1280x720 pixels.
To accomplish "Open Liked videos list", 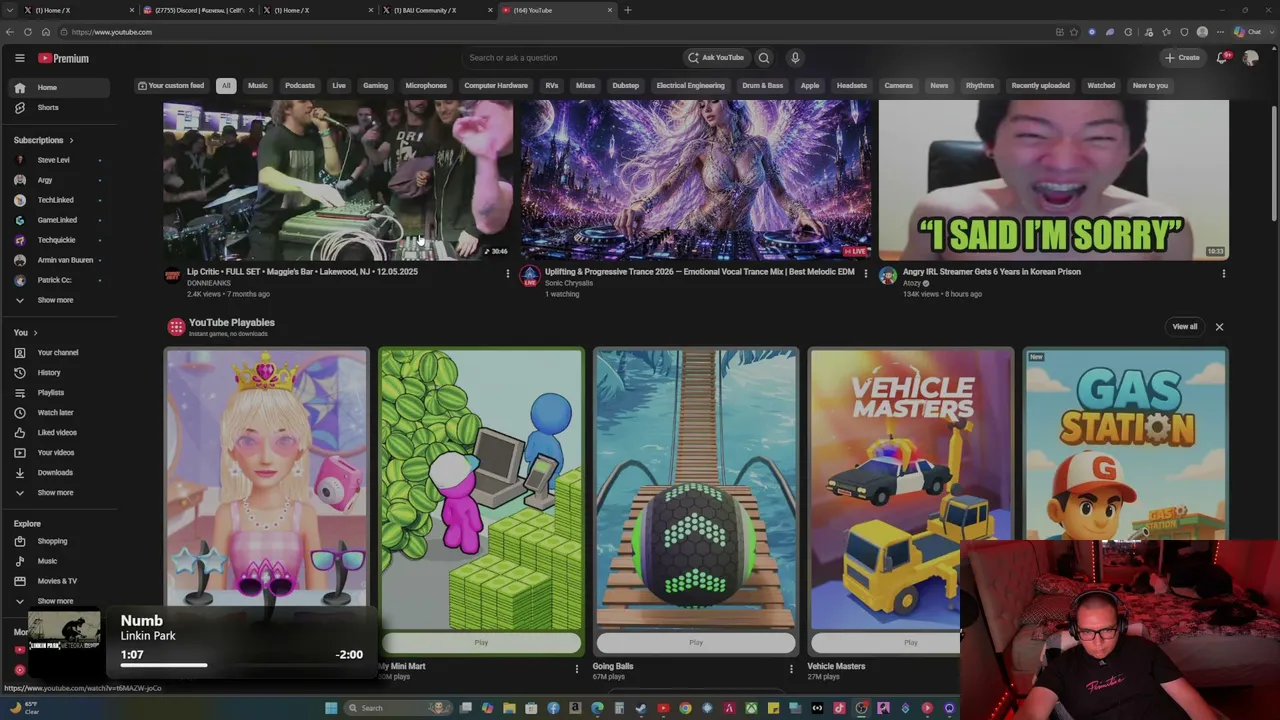I will pyautogui.click(x=57, y=432).
